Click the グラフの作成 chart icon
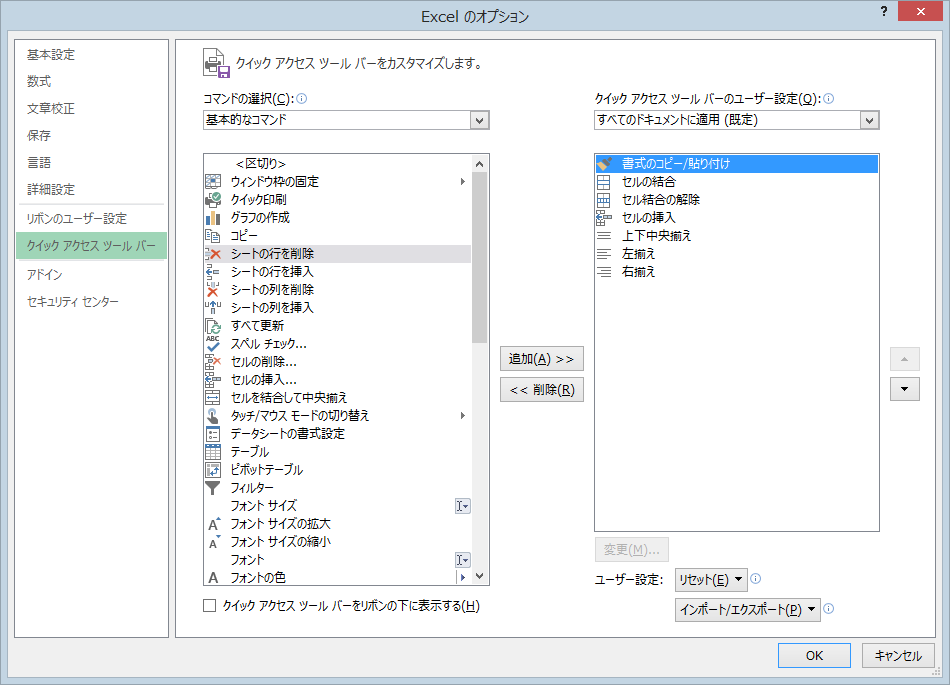 [213, 217]
